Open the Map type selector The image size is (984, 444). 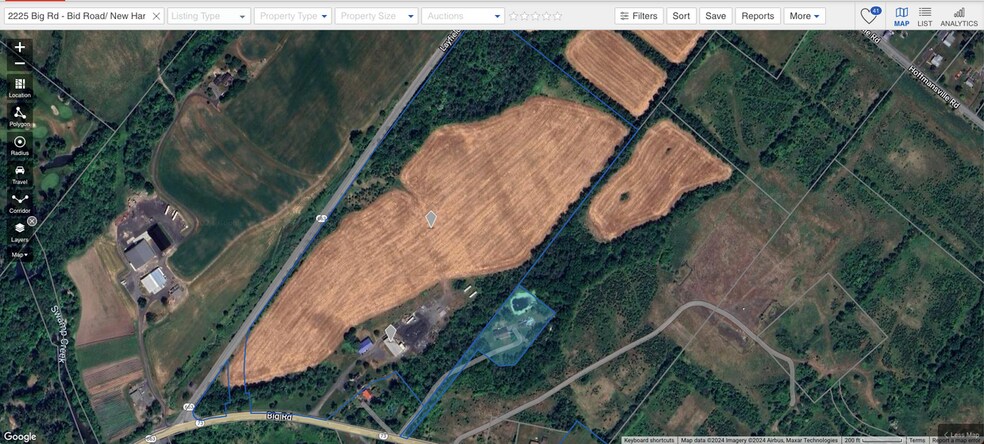19,255
